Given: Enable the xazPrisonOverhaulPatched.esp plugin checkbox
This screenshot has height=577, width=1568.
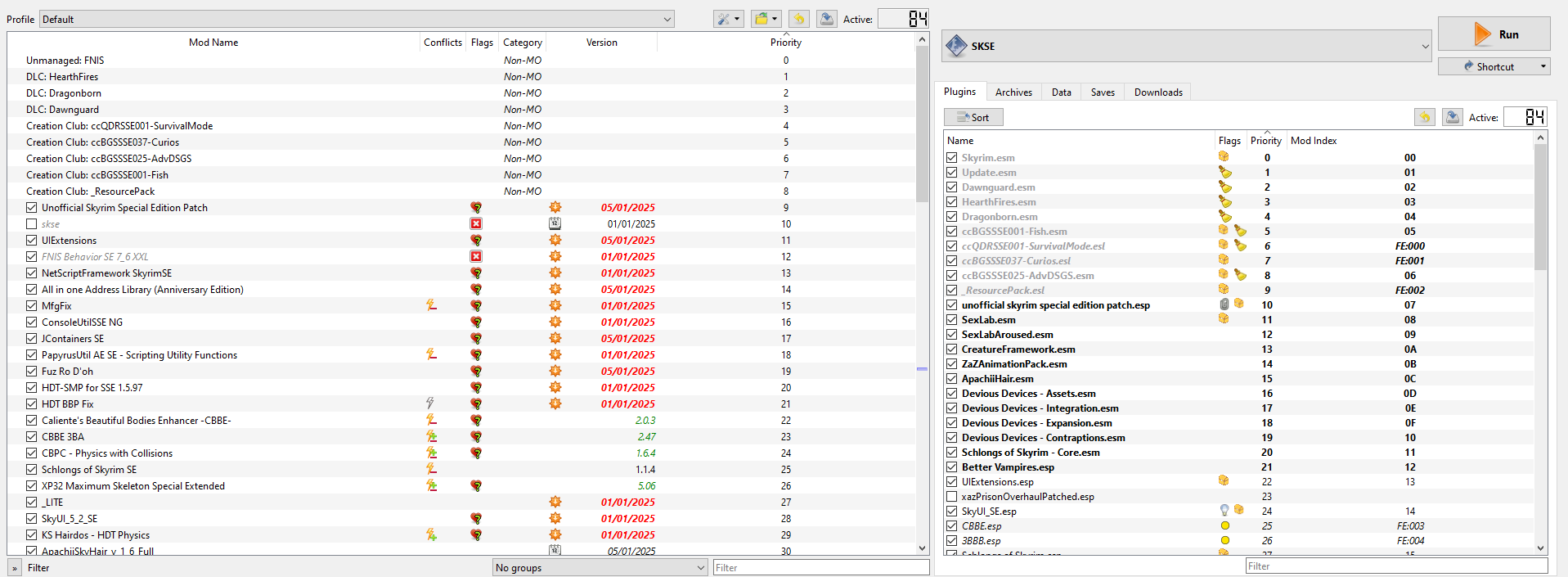Looking at the screenshot, I should (951, 496).
